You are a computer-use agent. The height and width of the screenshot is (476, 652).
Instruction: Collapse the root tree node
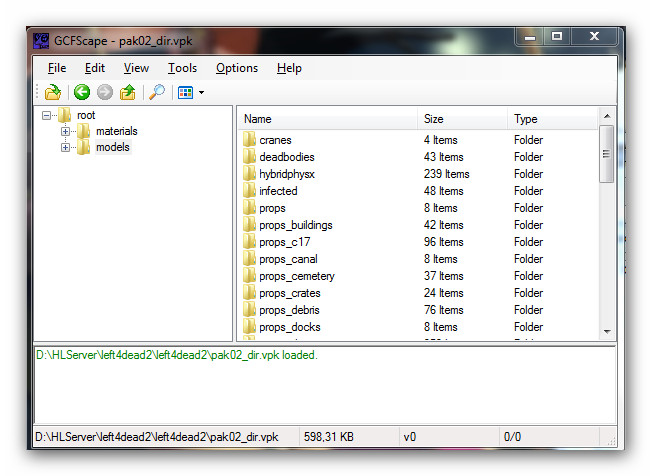pos(47,115)
